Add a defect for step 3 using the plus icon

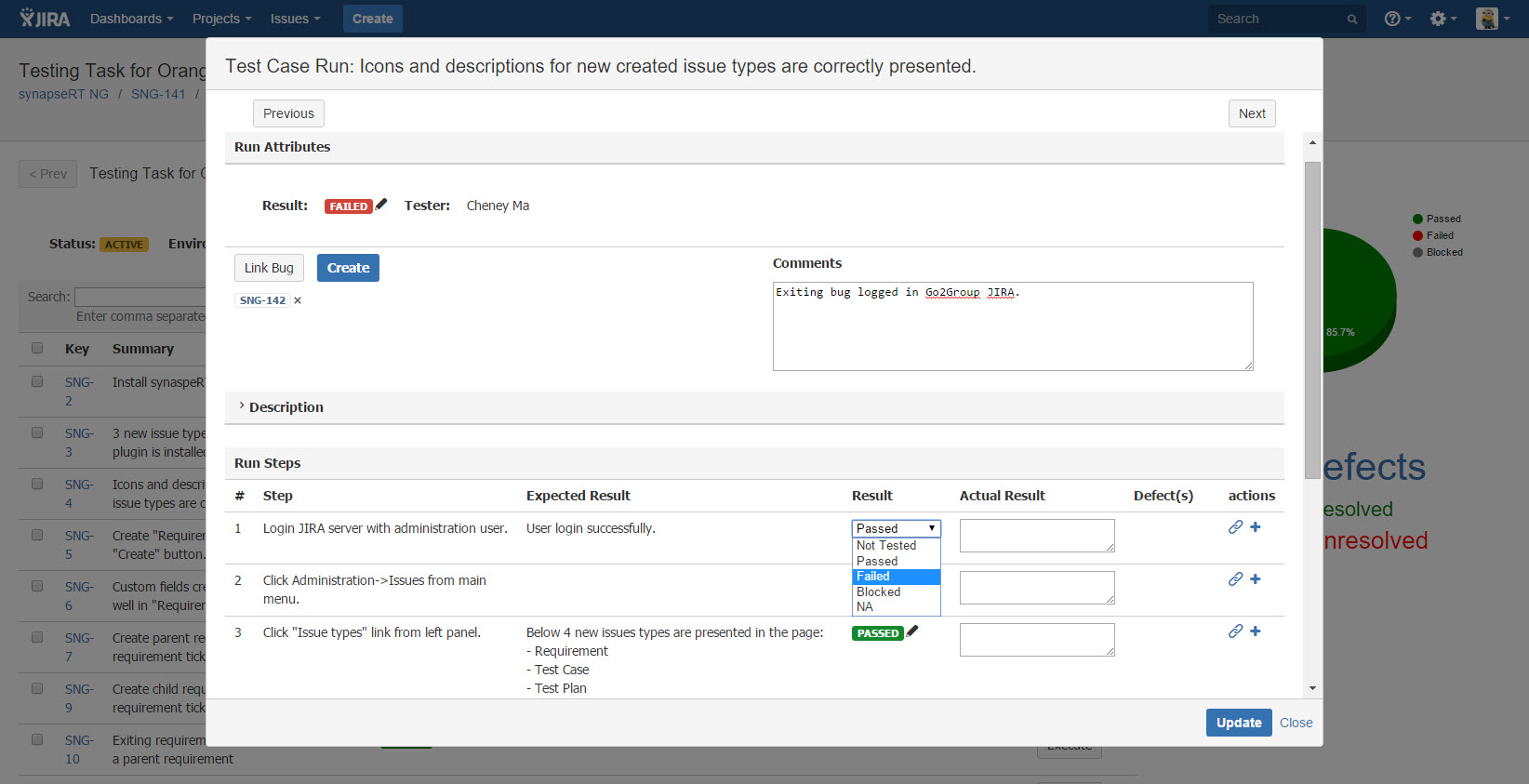point(1256,631)
